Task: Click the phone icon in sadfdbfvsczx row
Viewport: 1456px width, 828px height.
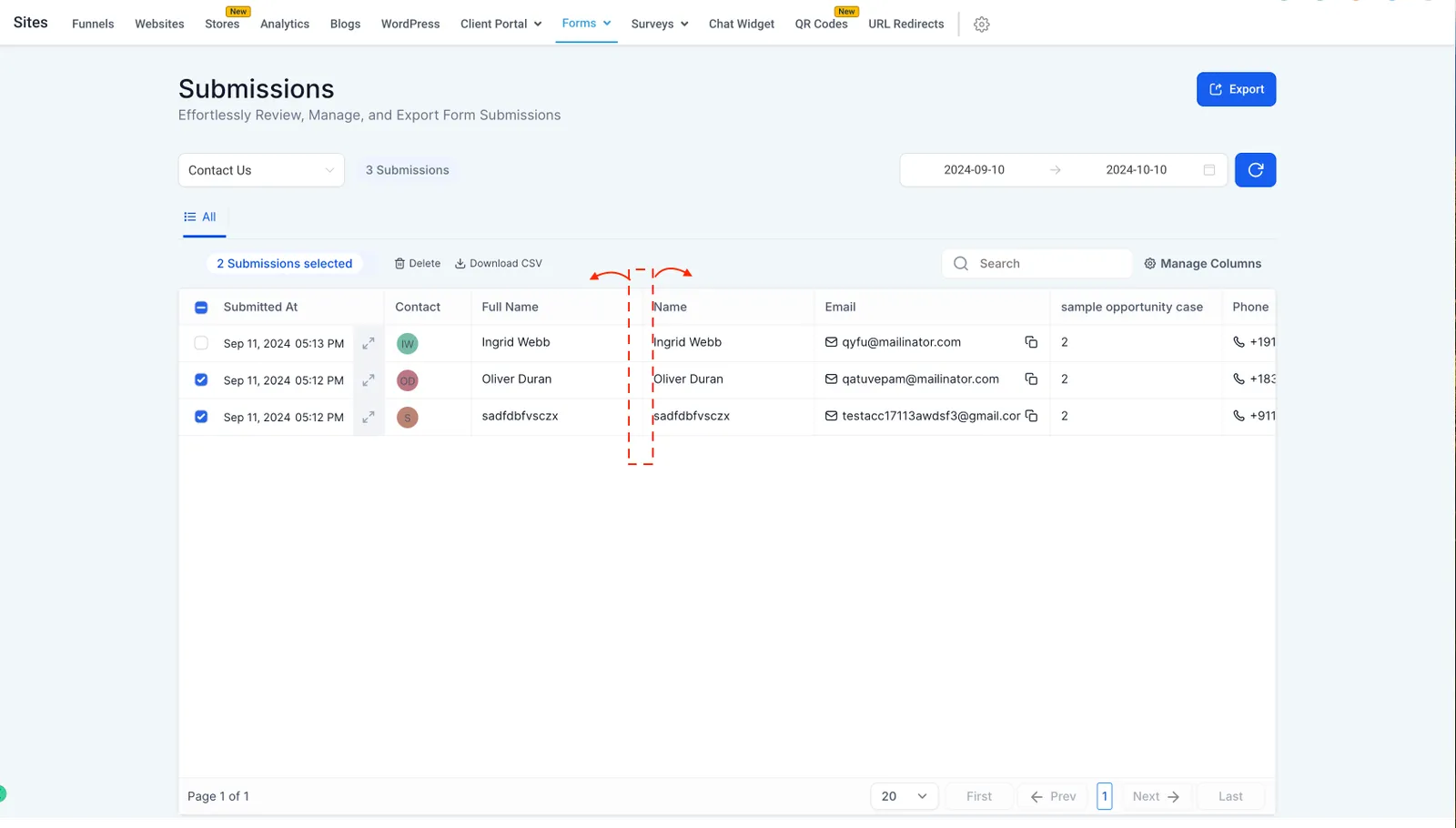Action: pyautogui.click(x=1239, y=416)
